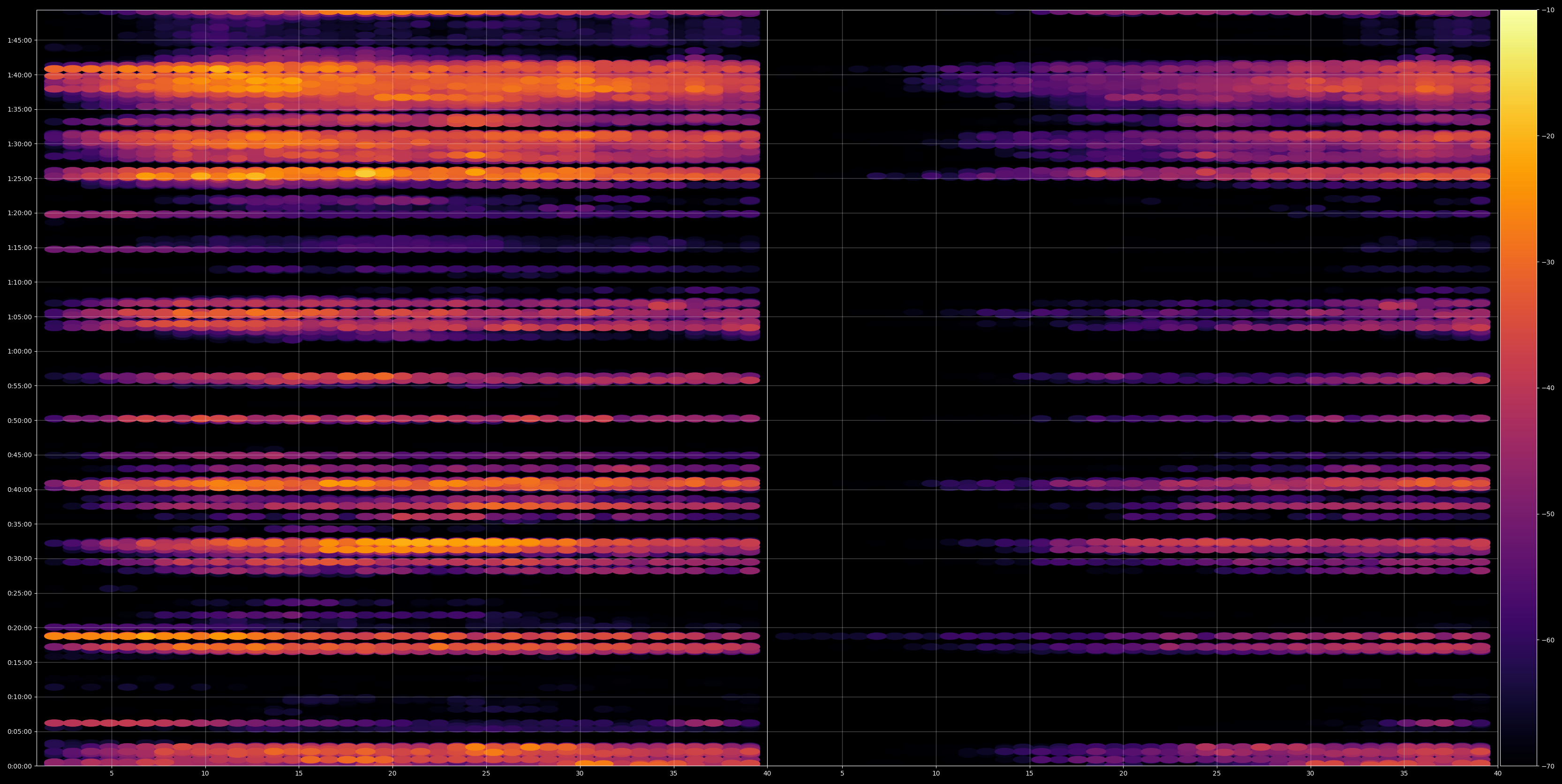Click the -30 colorbar value
The image size is (1562, 784).
(1548, 263)
